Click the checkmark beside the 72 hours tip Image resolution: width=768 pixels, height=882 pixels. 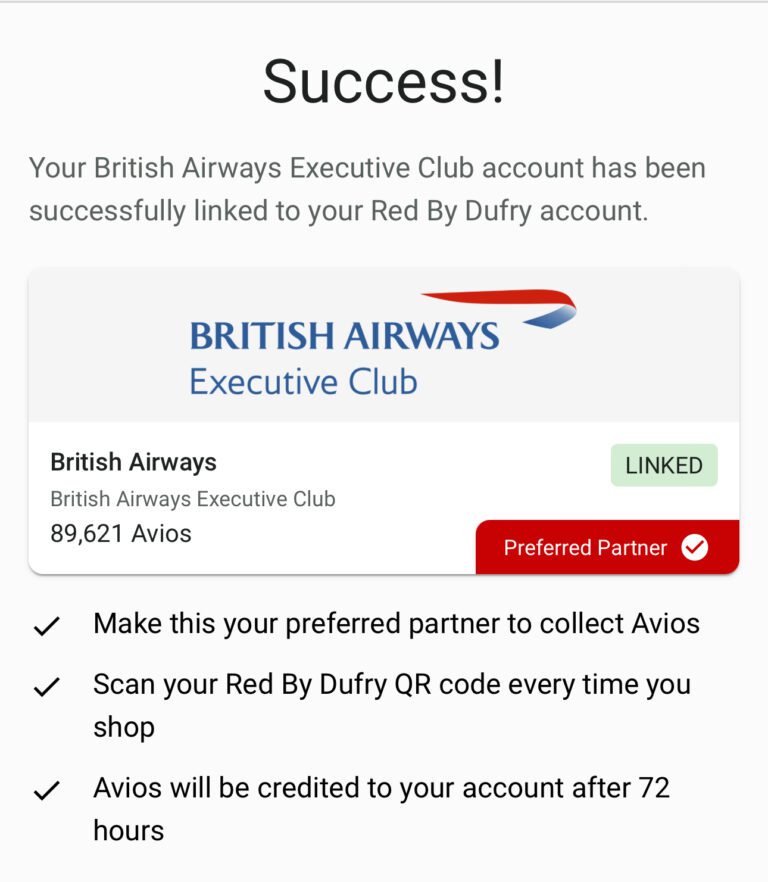click(46, 791)
